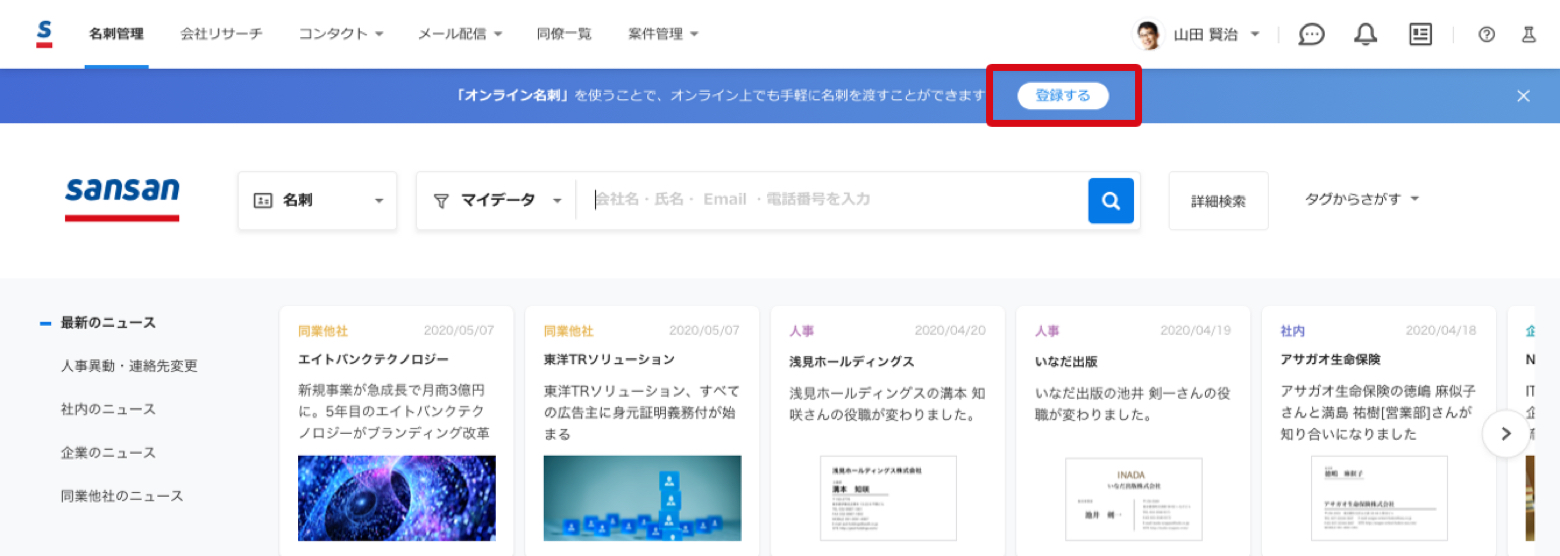Select 最新のニュース in sidebar
This screenshot has width=1560, height=556.
[x=108, y=323]
